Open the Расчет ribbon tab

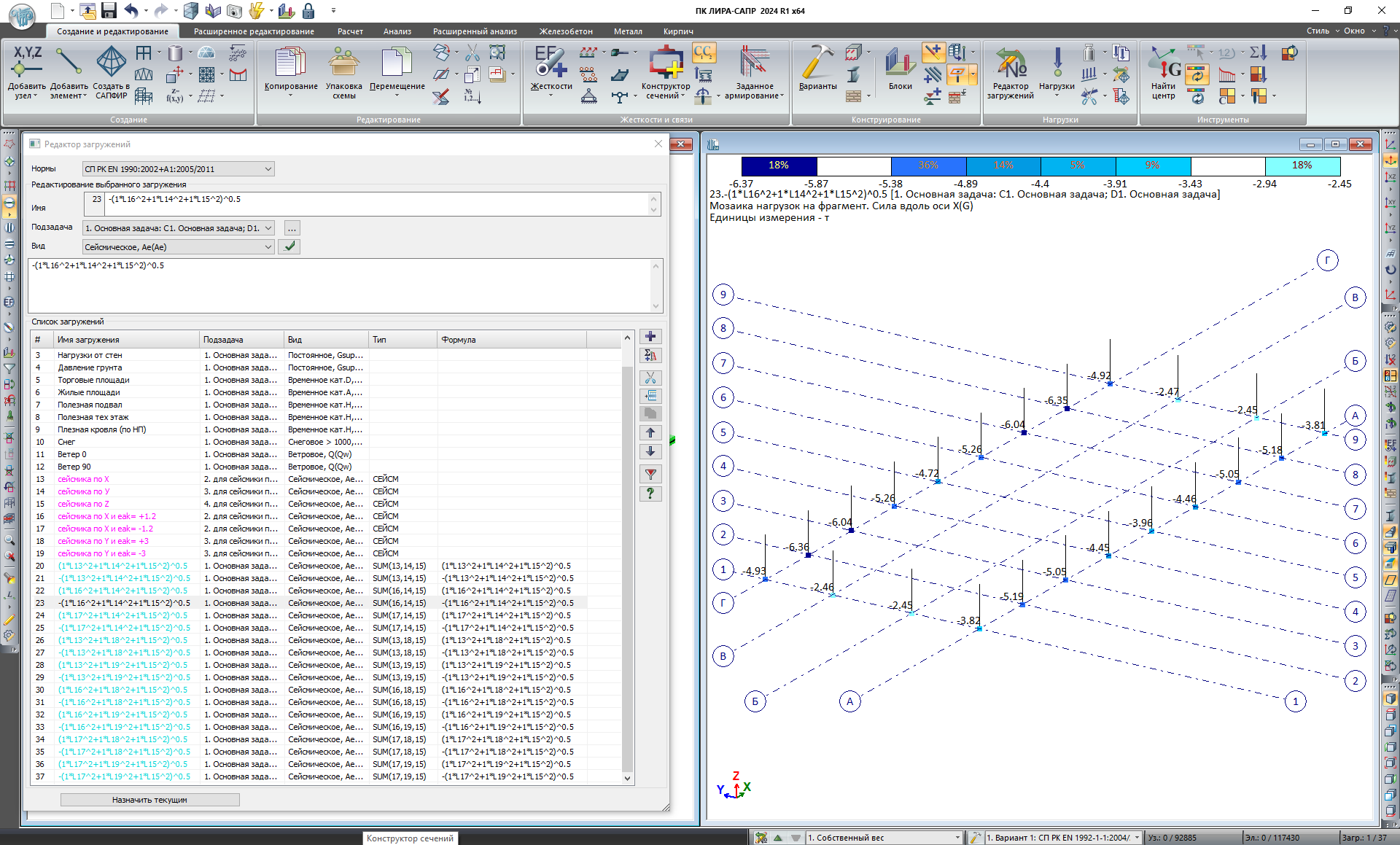click(350, 31)
